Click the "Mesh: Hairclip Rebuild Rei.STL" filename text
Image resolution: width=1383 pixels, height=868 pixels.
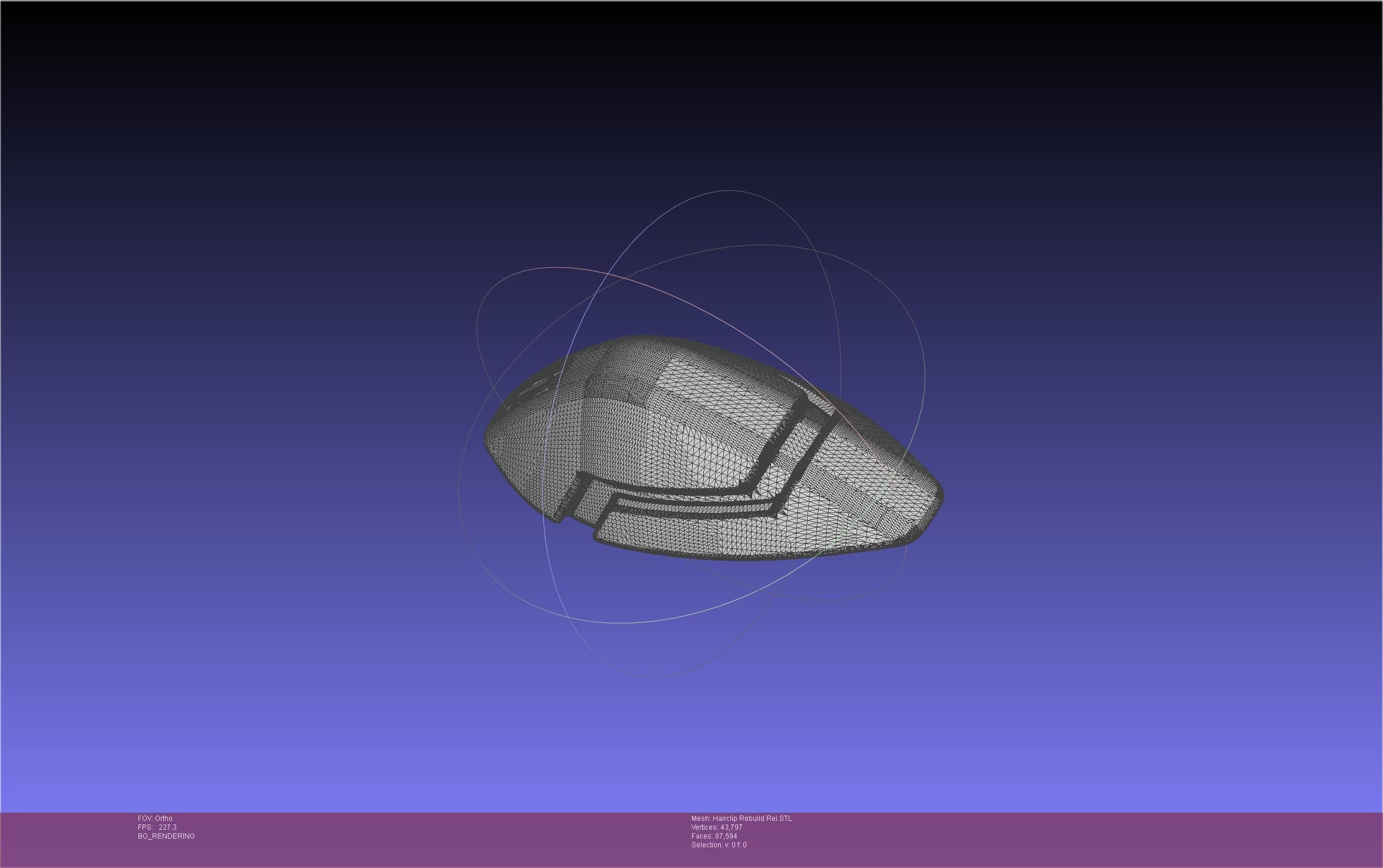742,819
